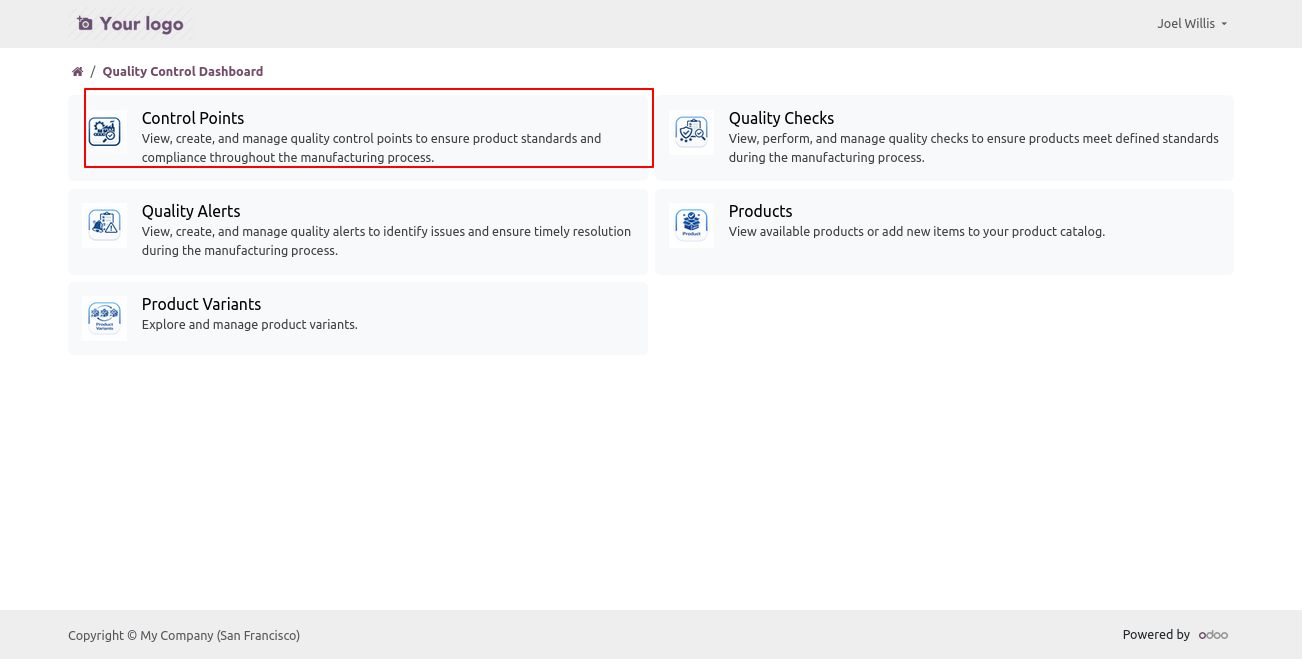Screen dimensions: 1303x659
Task: Open the Product Variants title link
Action: (201, 304)
